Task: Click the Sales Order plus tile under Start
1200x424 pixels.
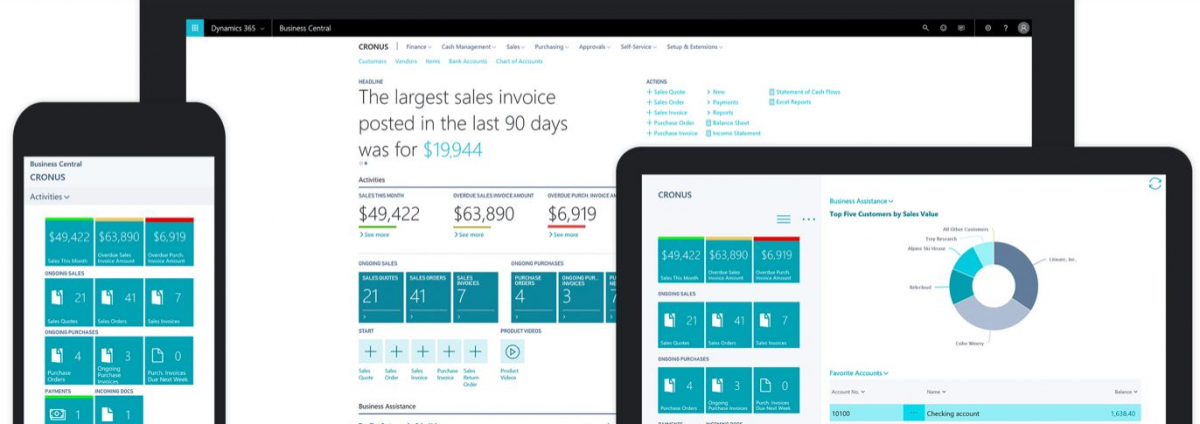Action: [396, 351]
